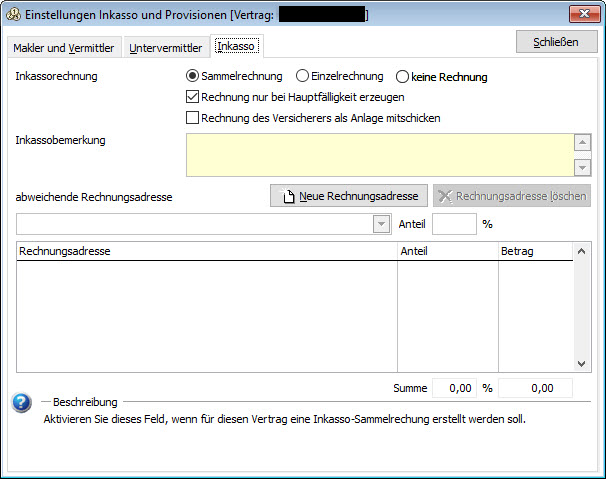This screenshot has width=606, height=479.
Task: Select the Sammelrechnung radio option
Action: pyautogui.click(x=194, y=76)
